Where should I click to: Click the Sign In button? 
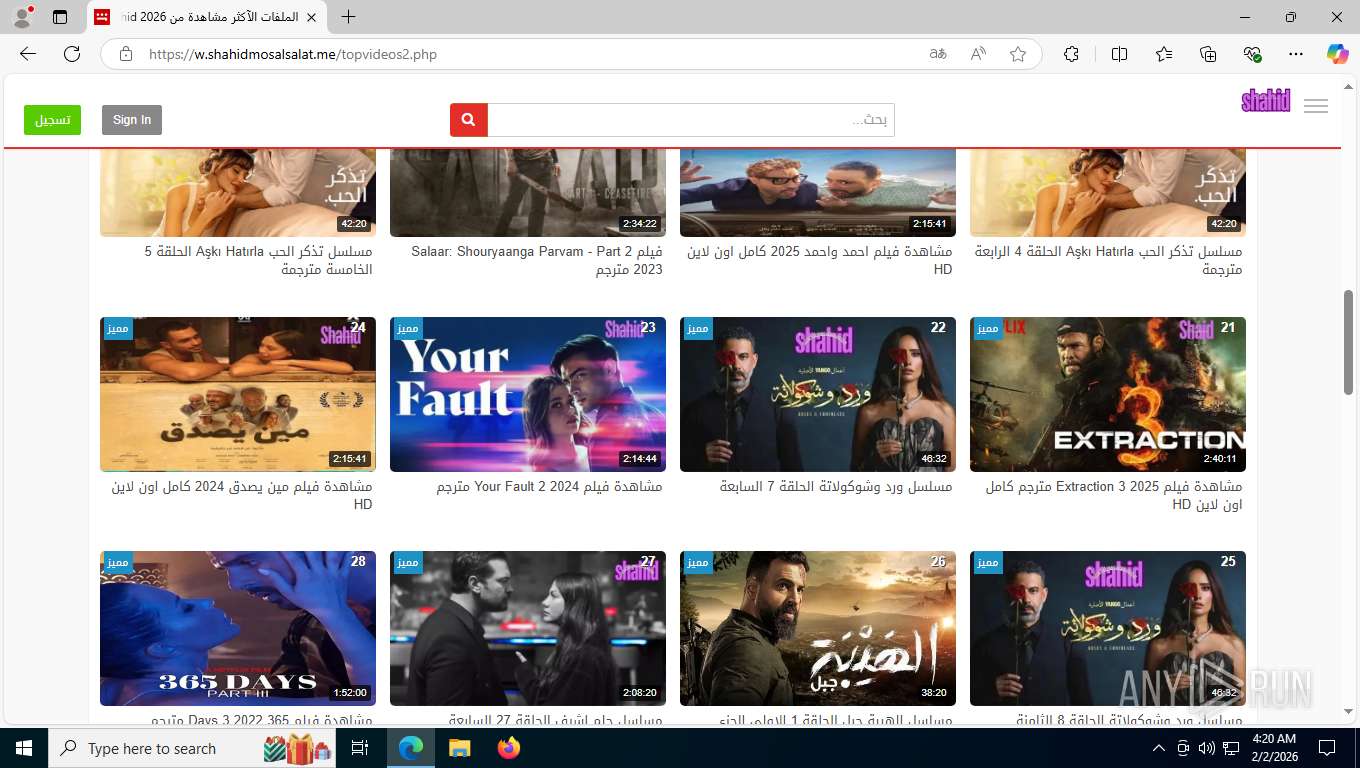pos(132,120)
